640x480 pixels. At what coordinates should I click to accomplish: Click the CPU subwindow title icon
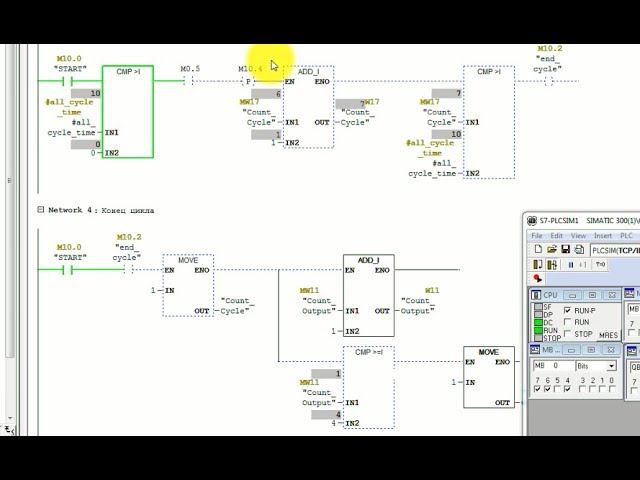[x=536, y=295]
